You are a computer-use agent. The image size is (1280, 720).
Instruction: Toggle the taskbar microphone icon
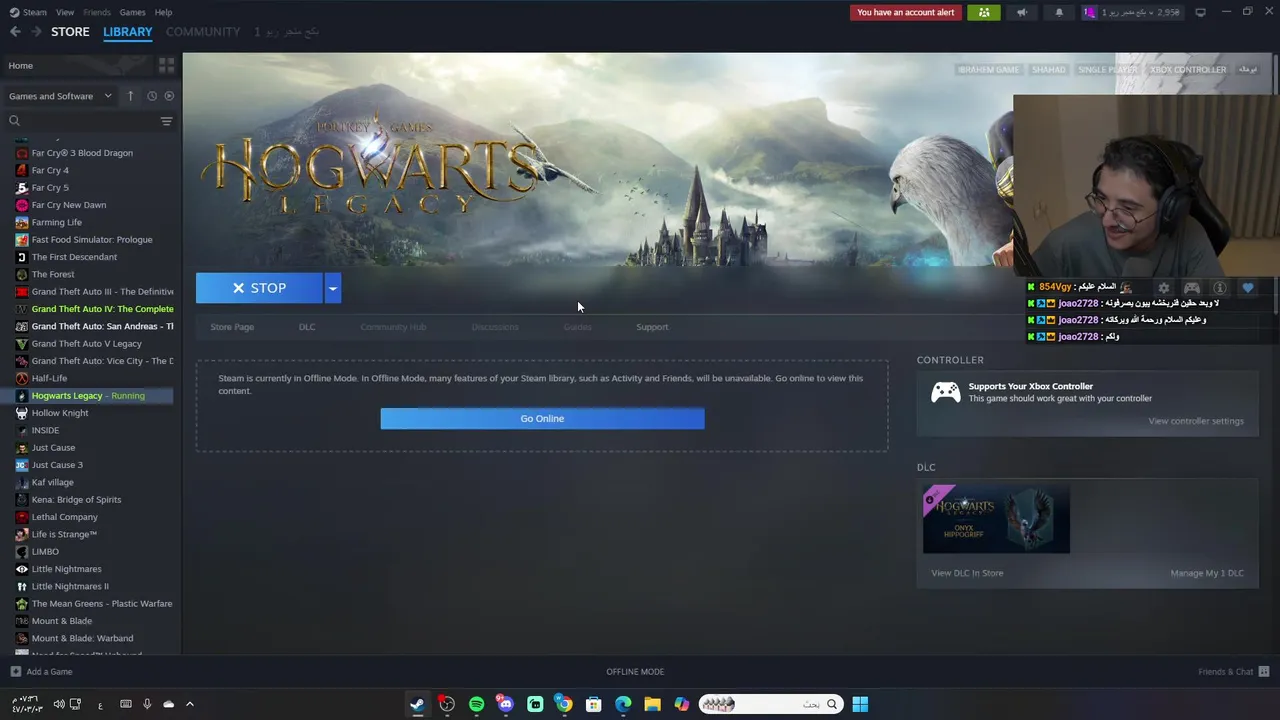click(147, 704)
